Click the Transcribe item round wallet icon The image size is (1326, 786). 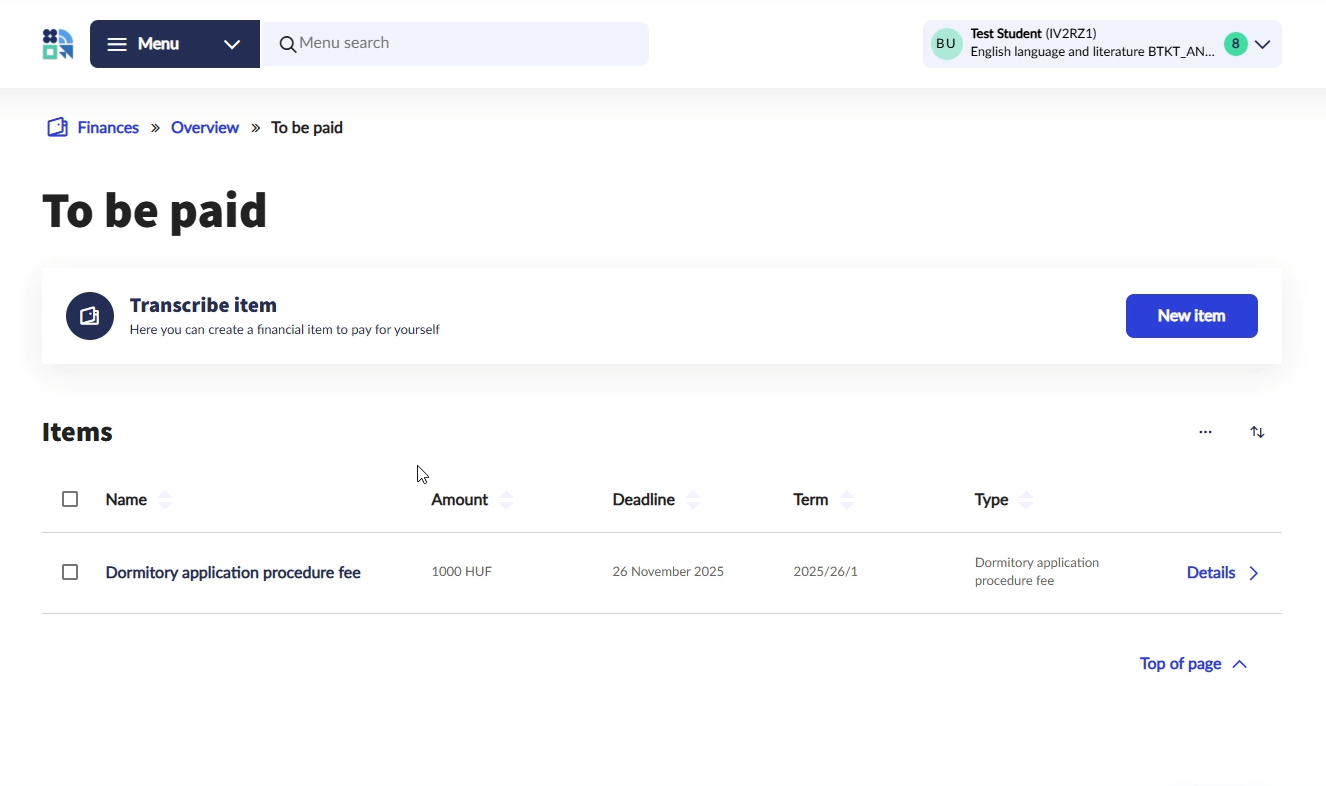pos(90,316)
